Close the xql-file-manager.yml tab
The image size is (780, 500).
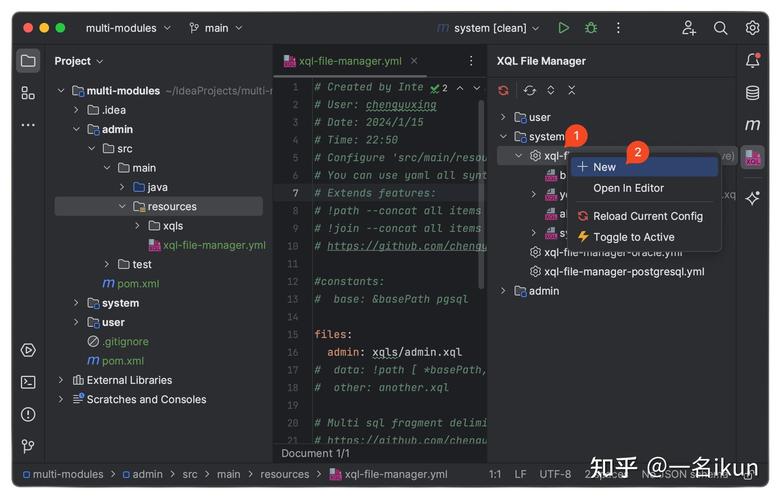414,61
